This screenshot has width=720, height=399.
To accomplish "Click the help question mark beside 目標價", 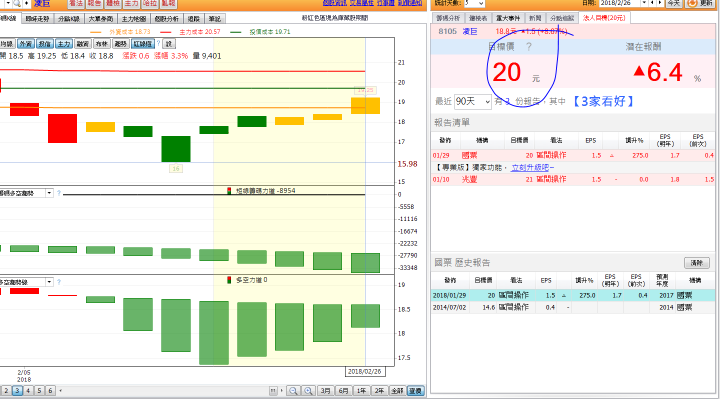I will click(529, 46).
